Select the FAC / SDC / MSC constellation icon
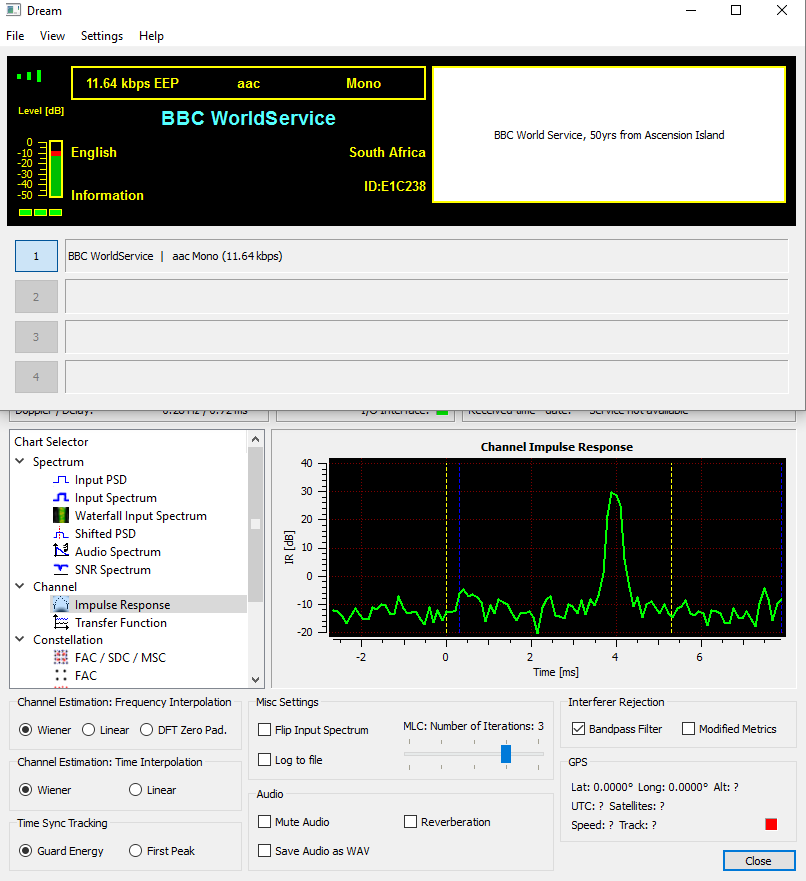This screenshot has height=881, width=806. pos(61,657)
